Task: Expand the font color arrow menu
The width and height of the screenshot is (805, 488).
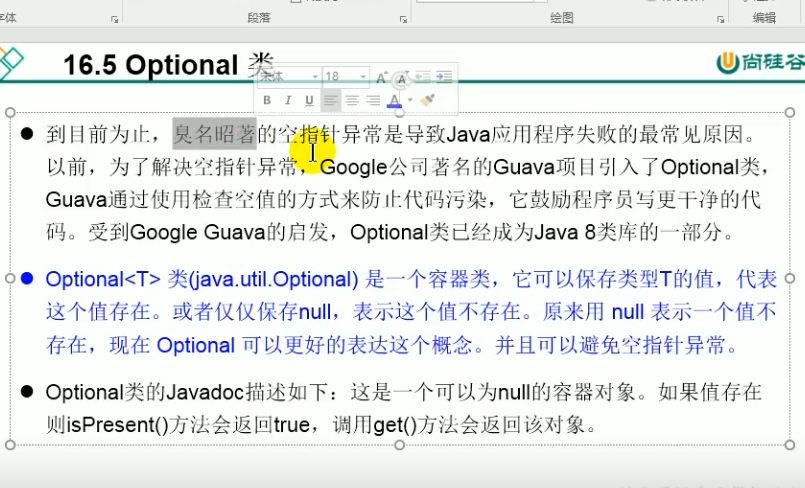Action: point(409,100)
